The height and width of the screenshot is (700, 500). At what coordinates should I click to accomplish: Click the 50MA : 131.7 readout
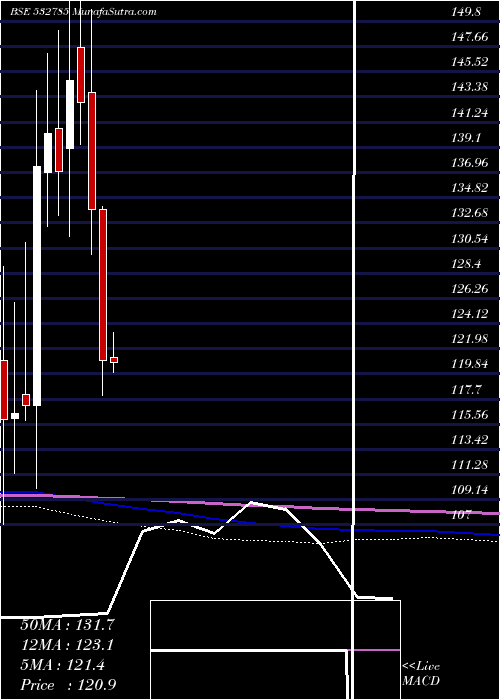pyautogui.click(x=67, y=625)
